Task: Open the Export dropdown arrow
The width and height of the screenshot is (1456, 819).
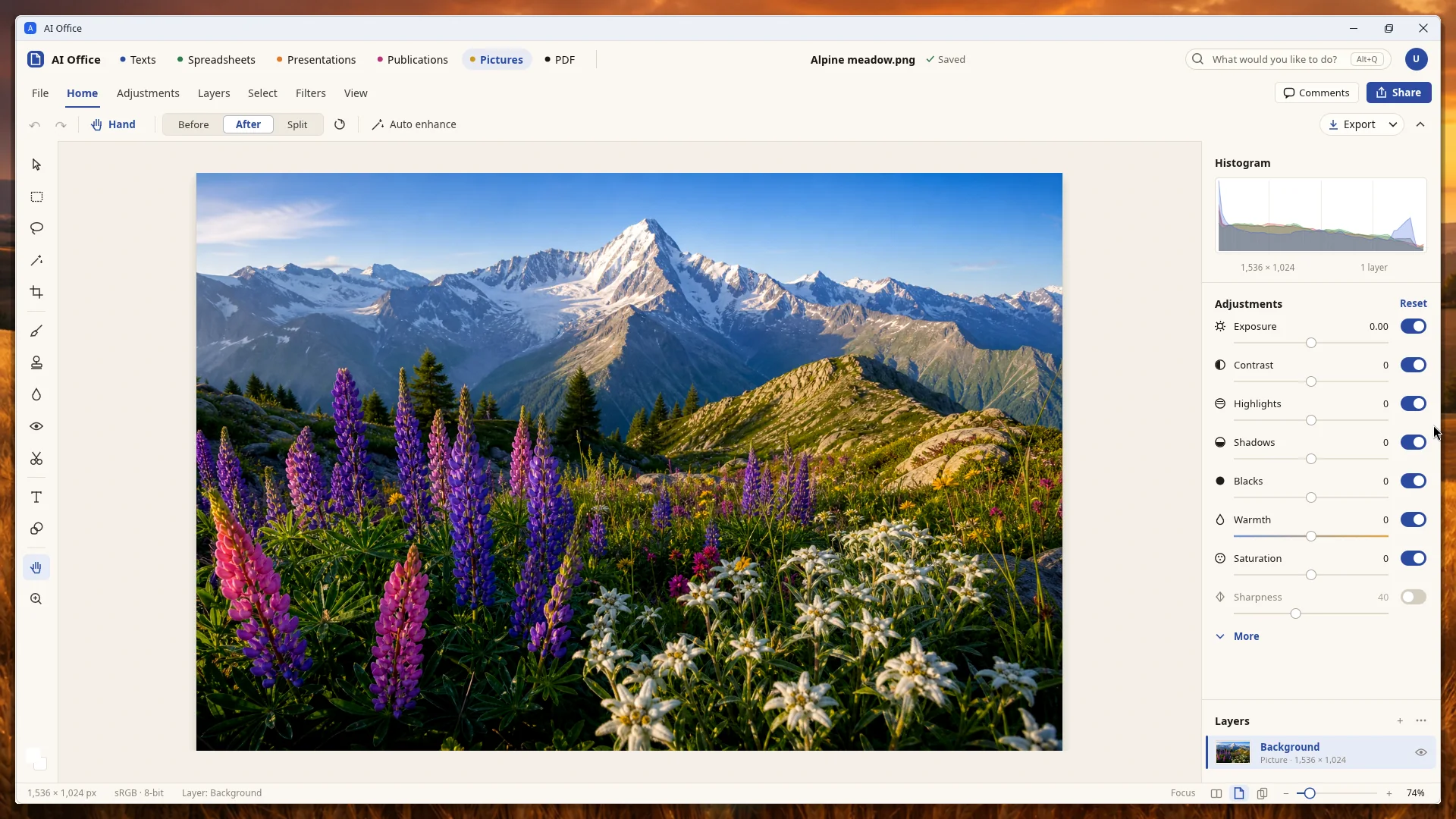Action: tap(1393, 124)
